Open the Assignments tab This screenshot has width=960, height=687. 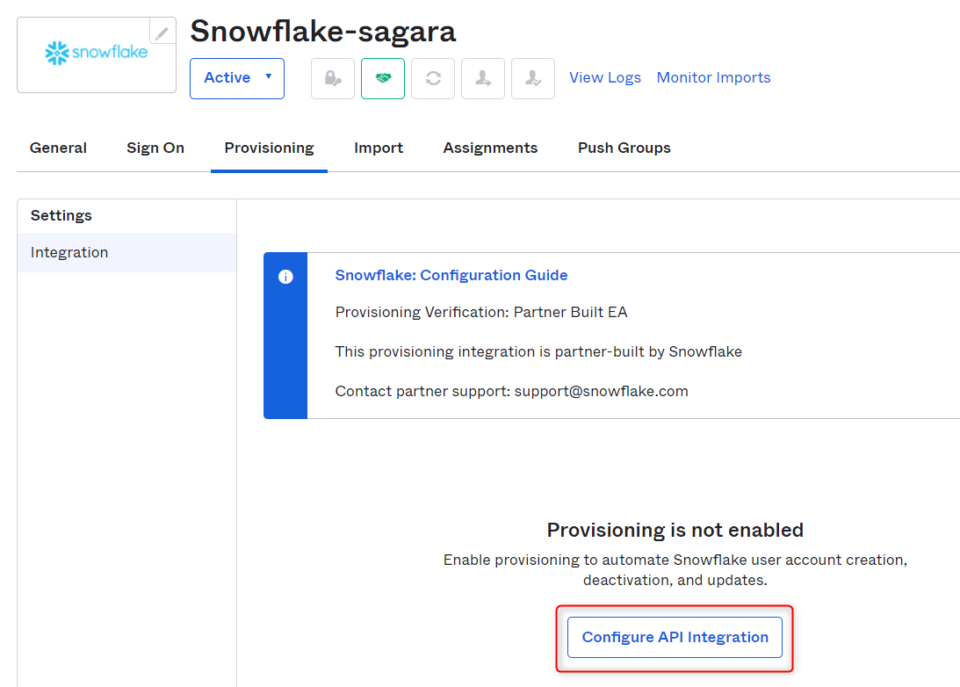click(490, 147)
